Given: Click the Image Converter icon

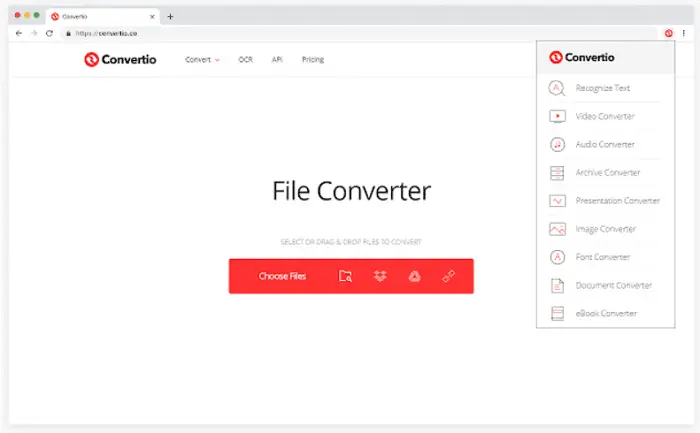Looking at the screenshot, I should pos(557,229).
